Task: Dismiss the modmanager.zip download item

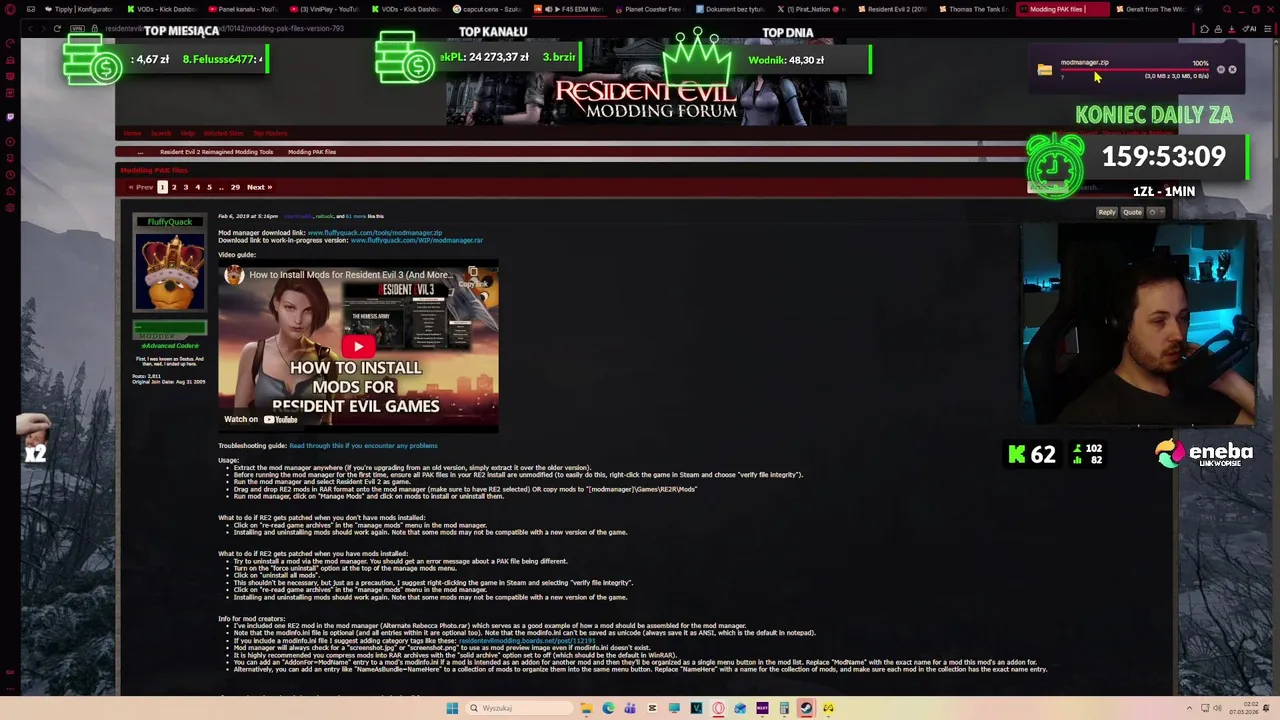Action: pos(1233,70)
